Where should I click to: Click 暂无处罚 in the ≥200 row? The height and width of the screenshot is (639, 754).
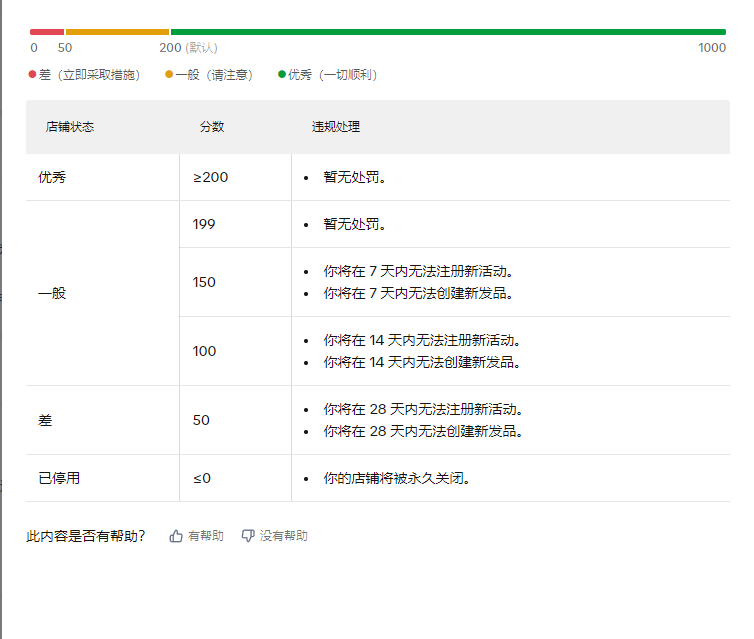(355, 177)
